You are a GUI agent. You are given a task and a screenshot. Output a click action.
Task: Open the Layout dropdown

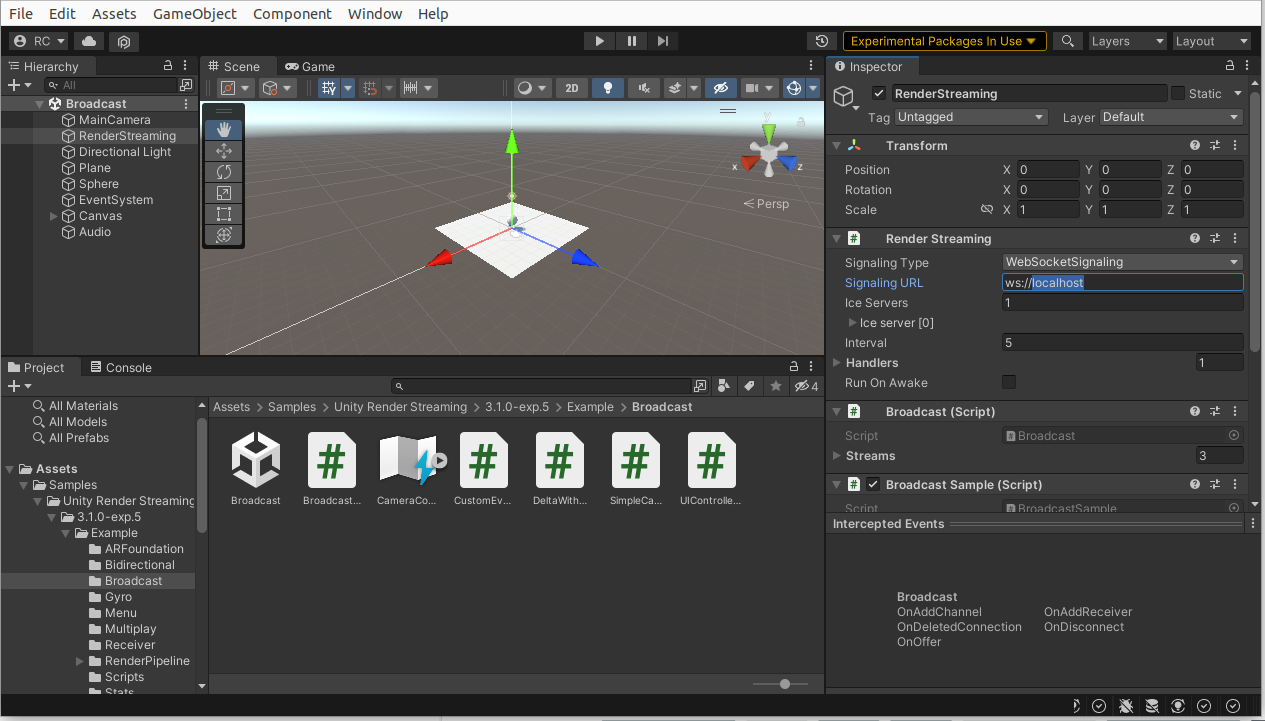point(1211,41)
